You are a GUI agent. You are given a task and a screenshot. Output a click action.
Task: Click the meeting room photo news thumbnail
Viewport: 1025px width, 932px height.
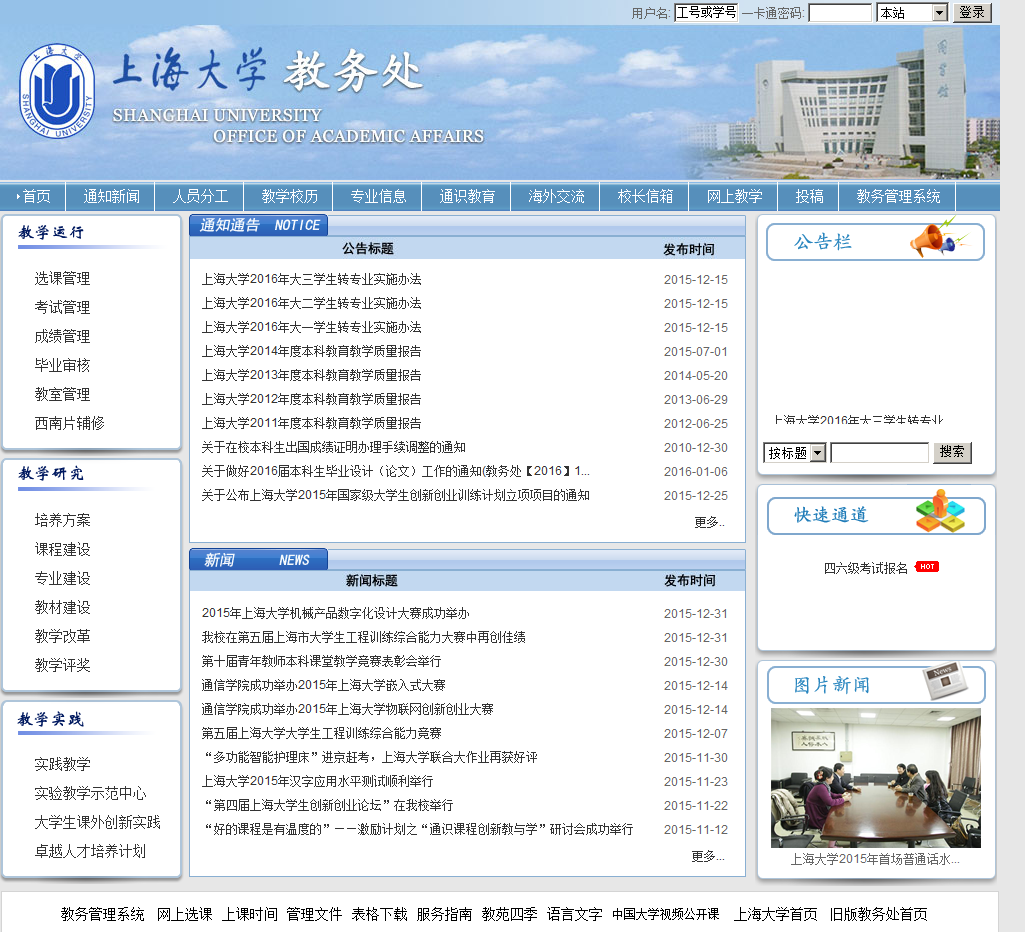tap(875, 778)
